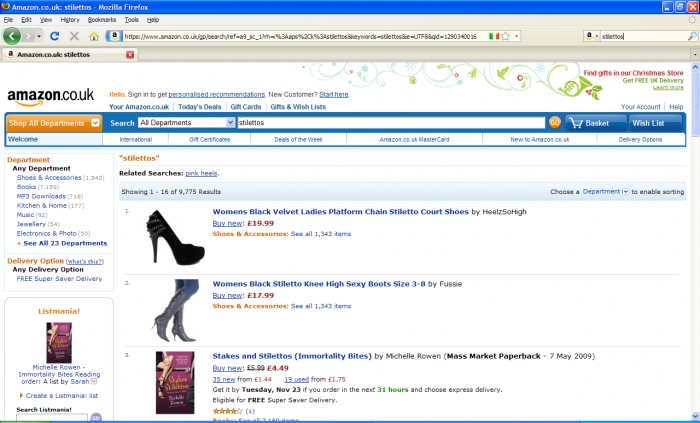Image resolution: width=700 pixels, height=423 pixels.
Task: Open the Gift Cards link
Action: (246, 107)
